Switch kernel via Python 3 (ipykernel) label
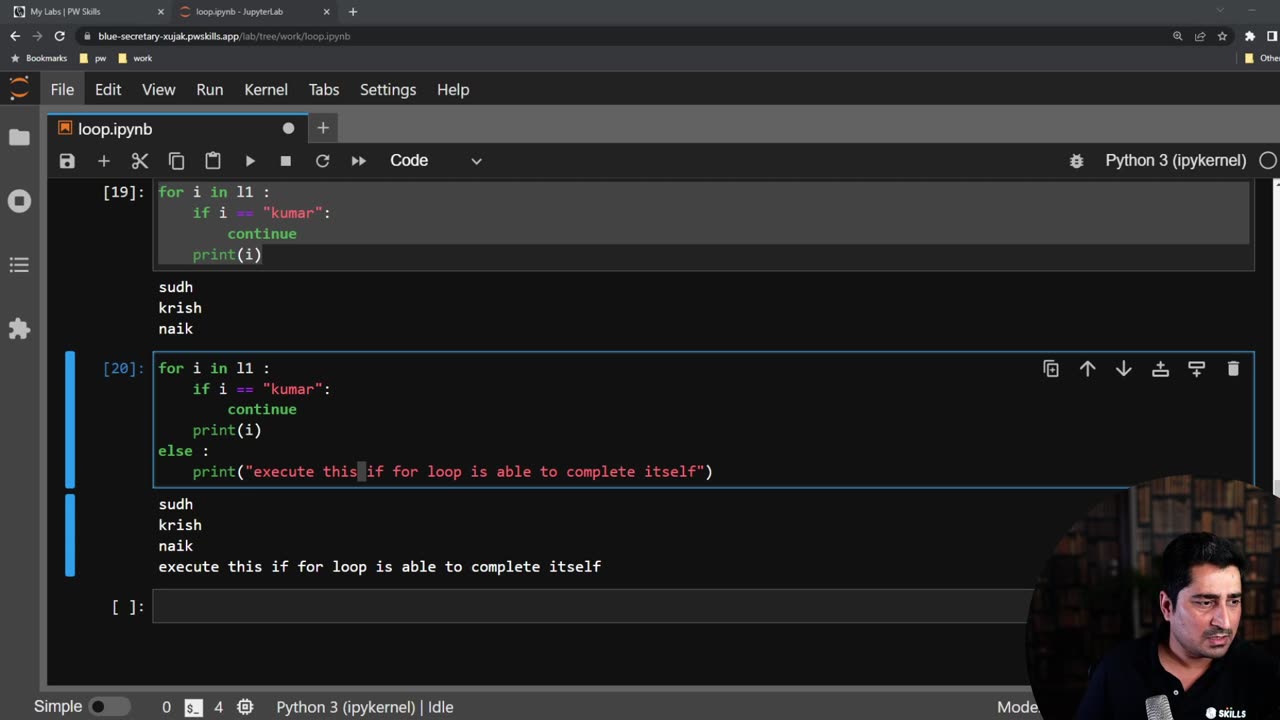1280x720 pixels. (x=1175, y=160)
